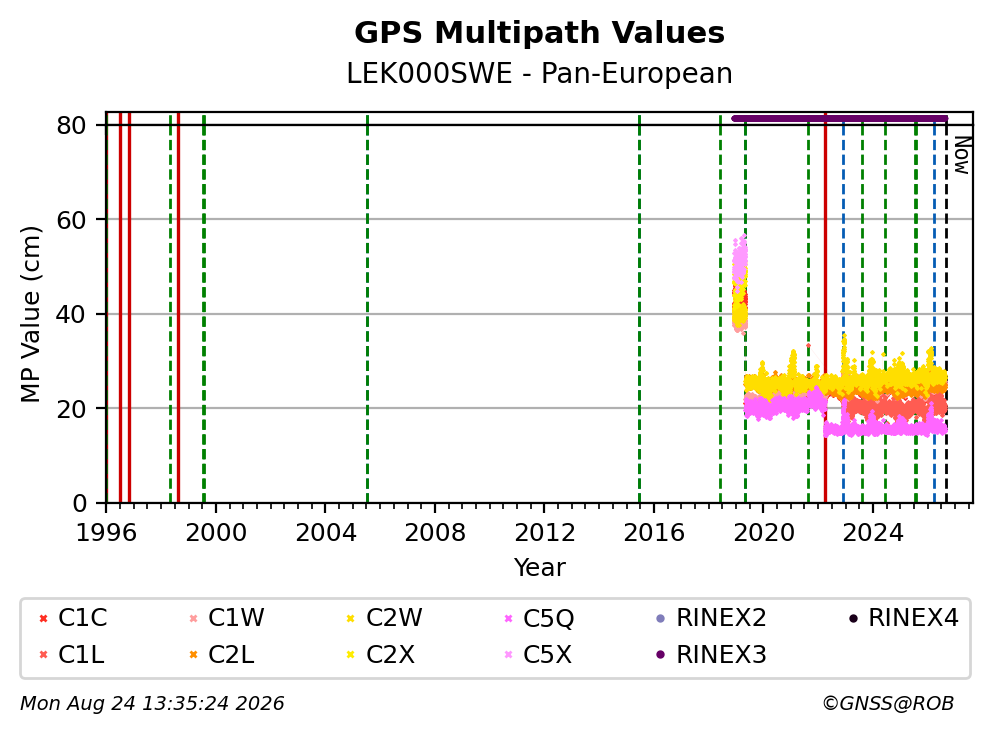Click the RINEX3 legend entry

(711, 654)
